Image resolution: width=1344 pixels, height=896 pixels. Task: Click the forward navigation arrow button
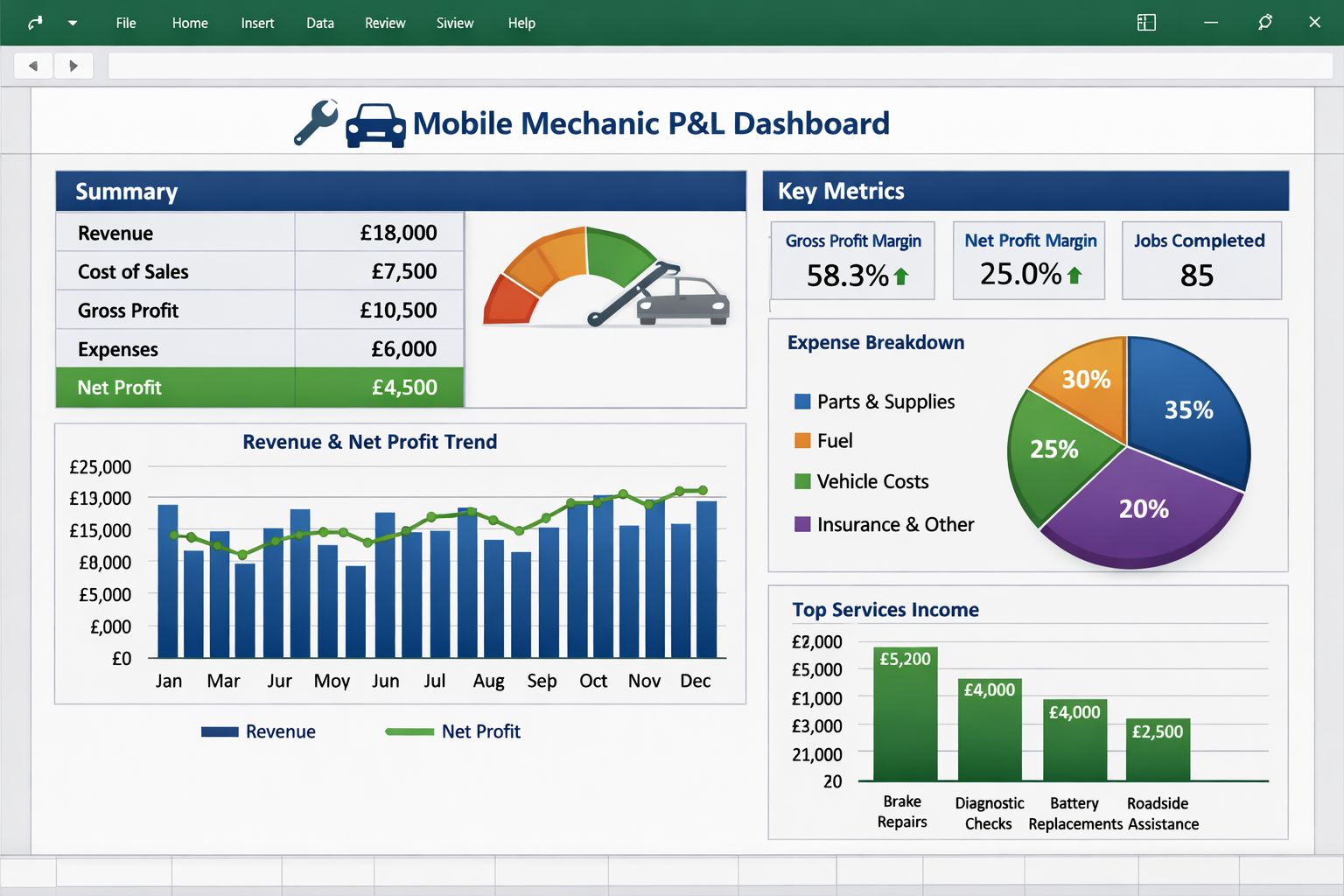coord(73,66)
